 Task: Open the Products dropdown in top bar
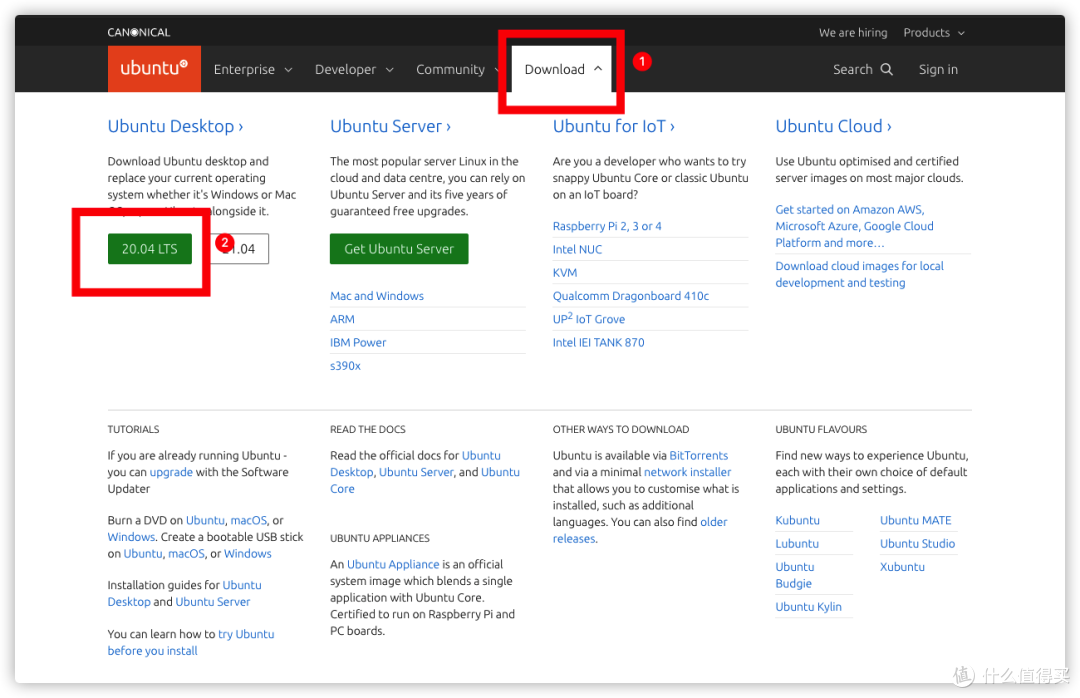934,32
